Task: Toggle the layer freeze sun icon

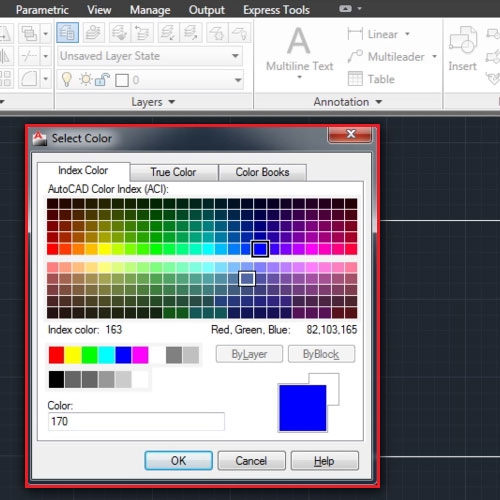Action: [x=86, y=80]
